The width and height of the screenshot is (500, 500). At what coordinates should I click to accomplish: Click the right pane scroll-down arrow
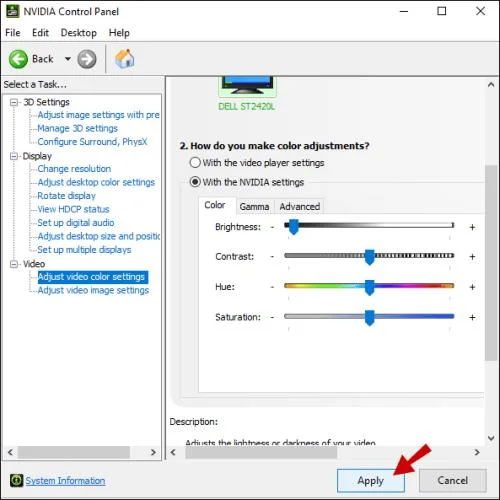click(x=491, y=438)
